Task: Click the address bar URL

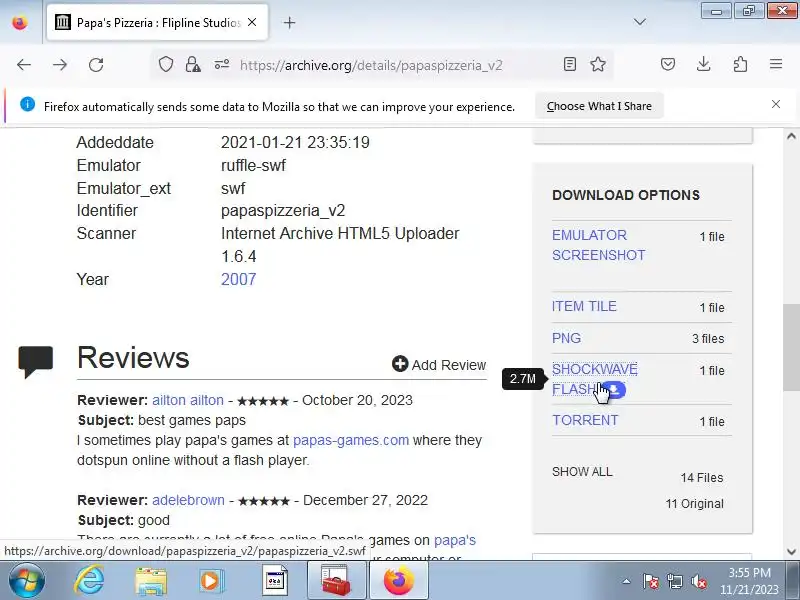Action: tap(371, 65)
